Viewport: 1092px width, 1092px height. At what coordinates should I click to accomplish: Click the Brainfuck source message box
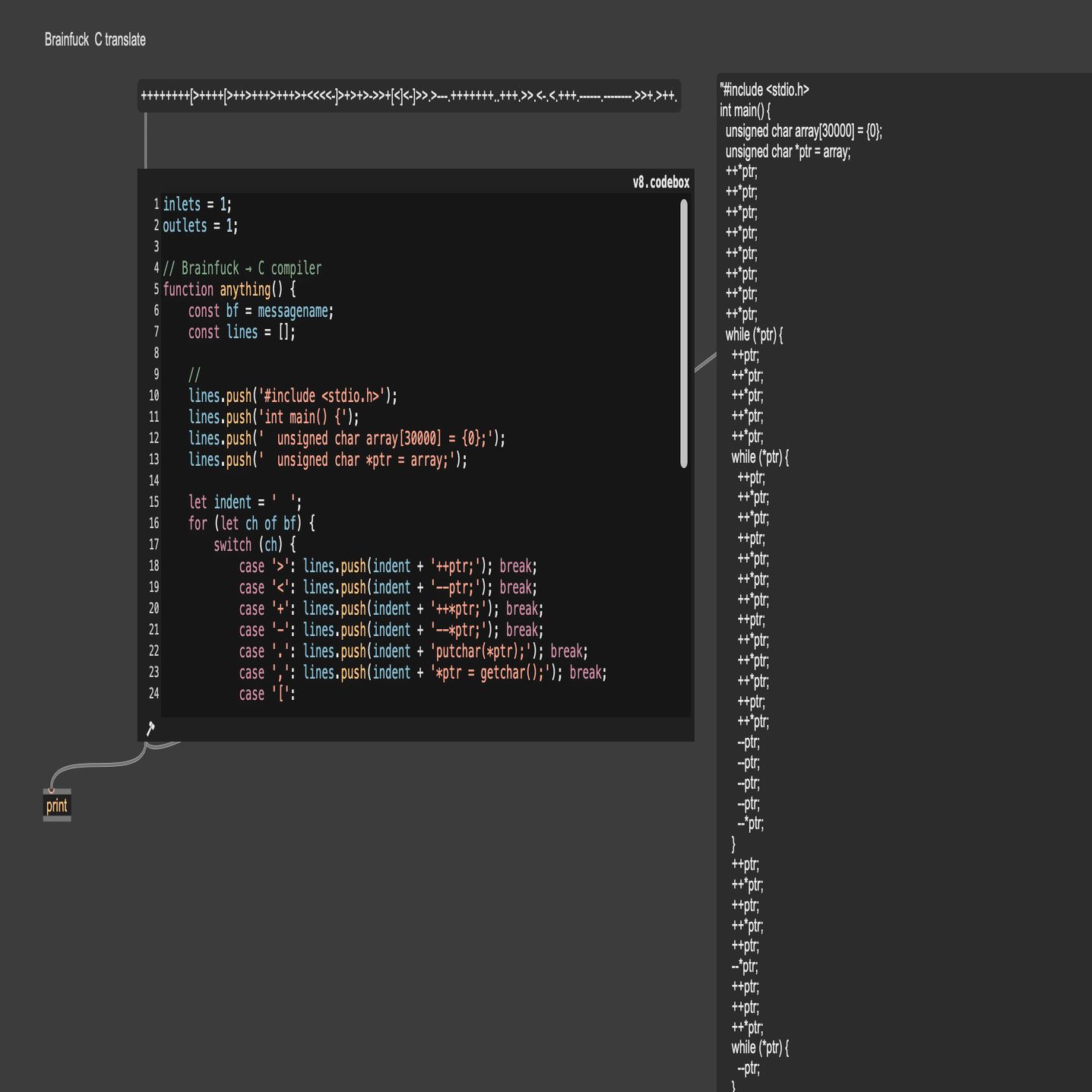pos(409,96)
